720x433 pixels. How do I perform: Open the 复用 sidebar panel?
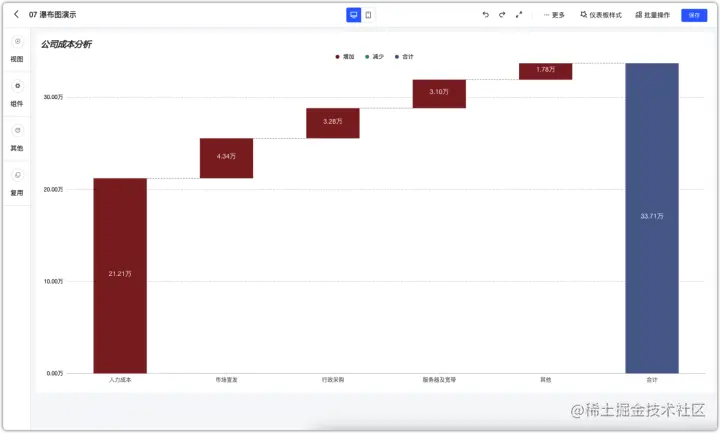[x=17, y=183]
